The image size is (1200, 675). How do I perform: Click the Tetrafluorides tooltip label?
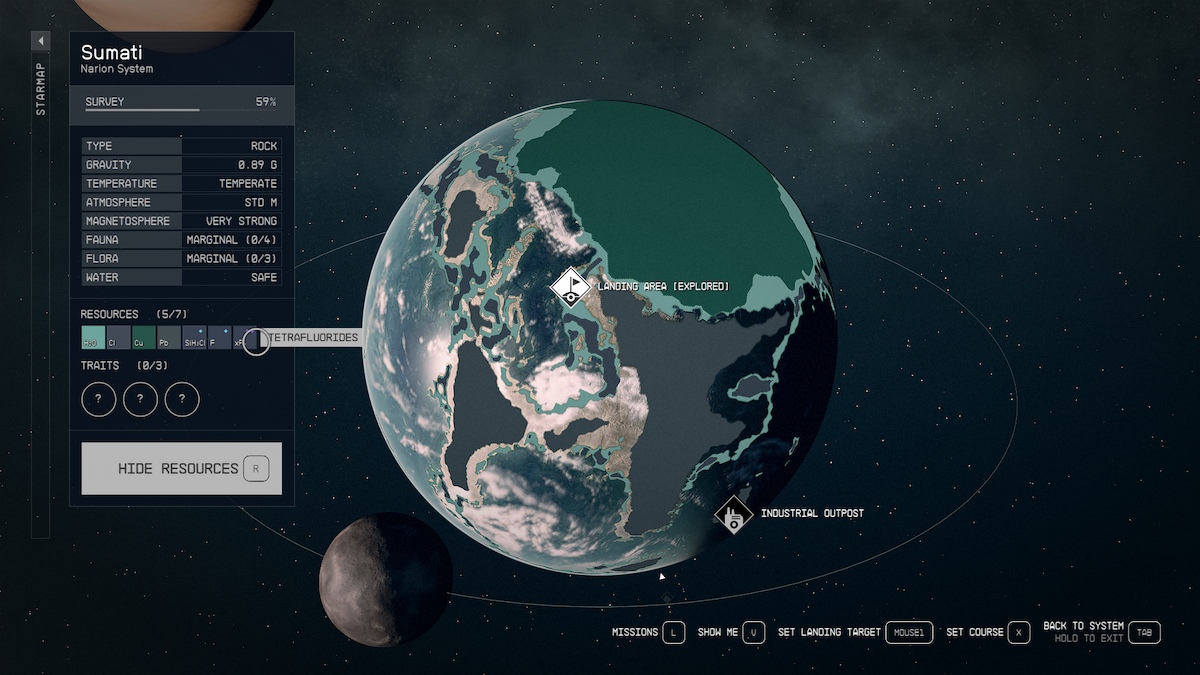pos(312,338)
